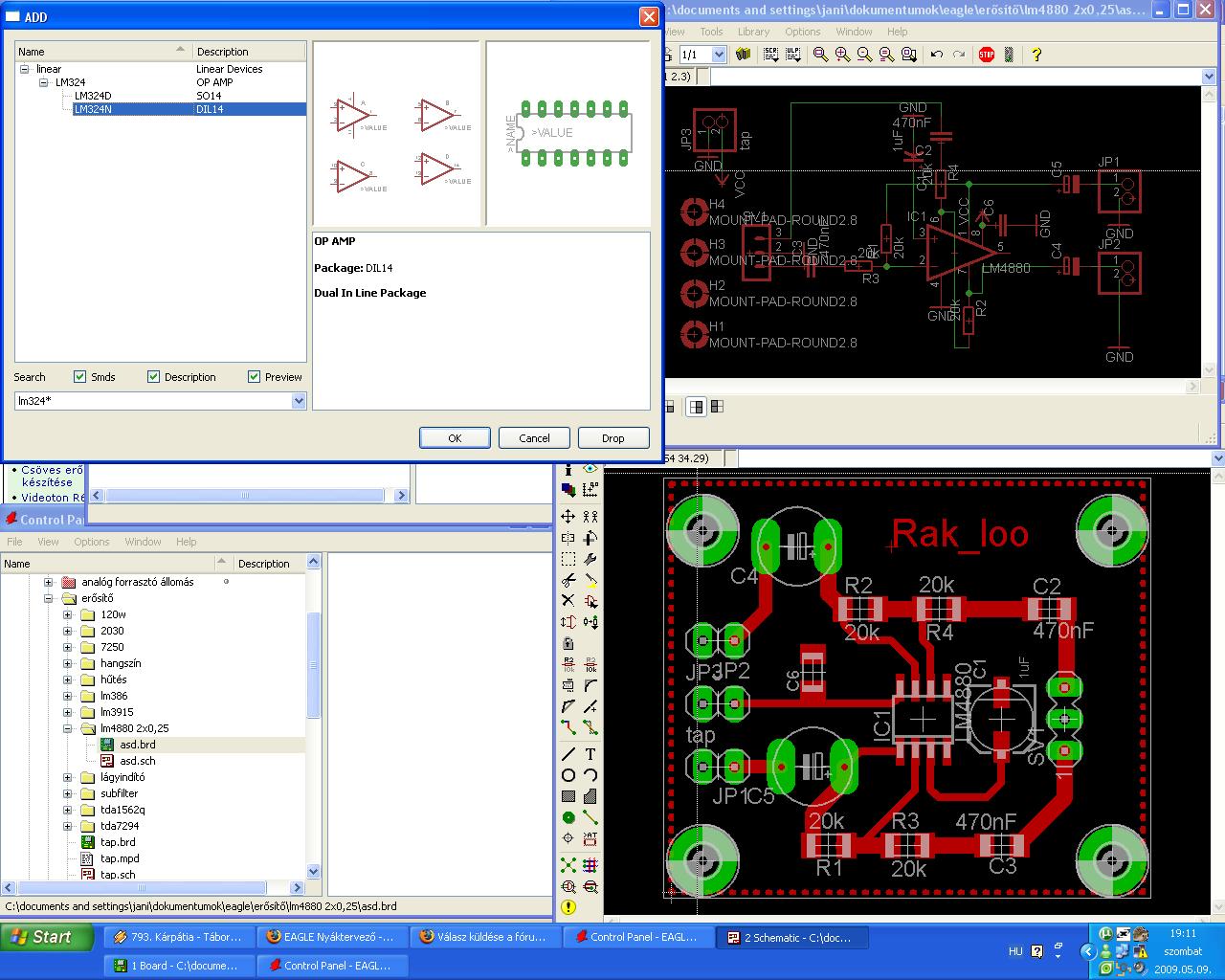Select the Cut scissors tool
Image resolution: width=1225 pixels, height=980 pixels.
click(x=568, y=580)
